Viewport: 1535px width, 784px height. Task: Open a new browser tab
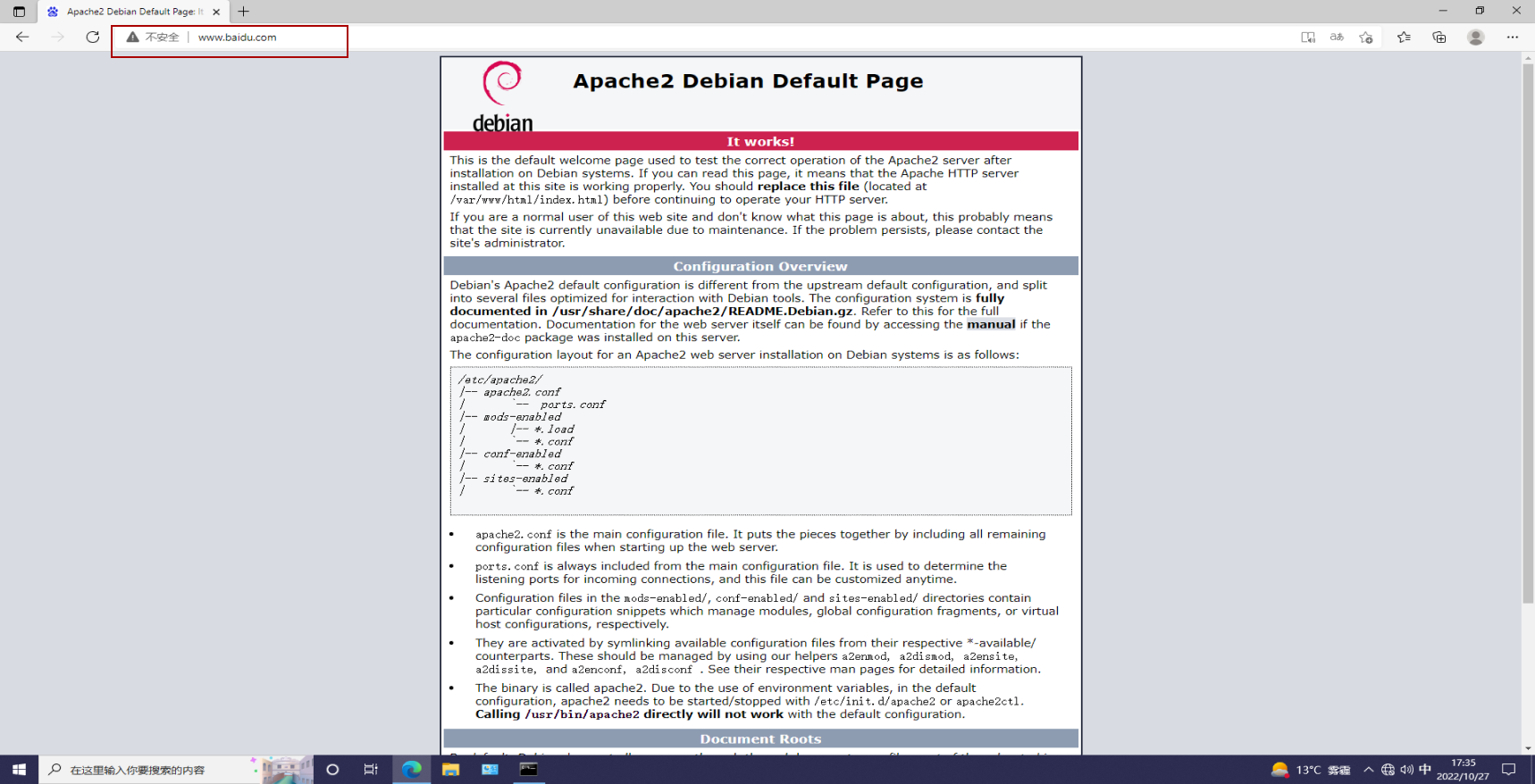(244, 12)
